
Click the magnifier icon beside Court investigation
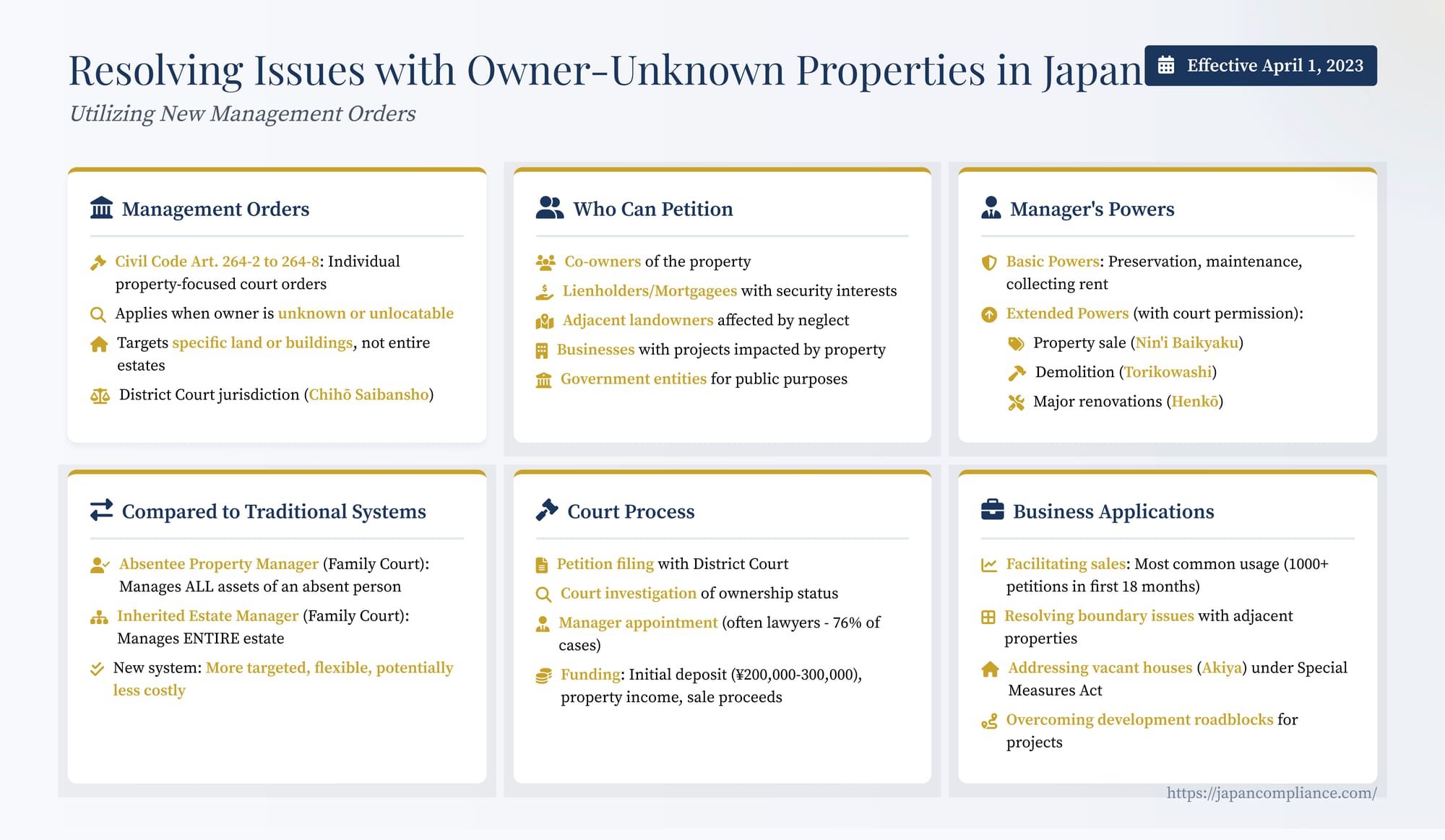[x=543, y=594]
